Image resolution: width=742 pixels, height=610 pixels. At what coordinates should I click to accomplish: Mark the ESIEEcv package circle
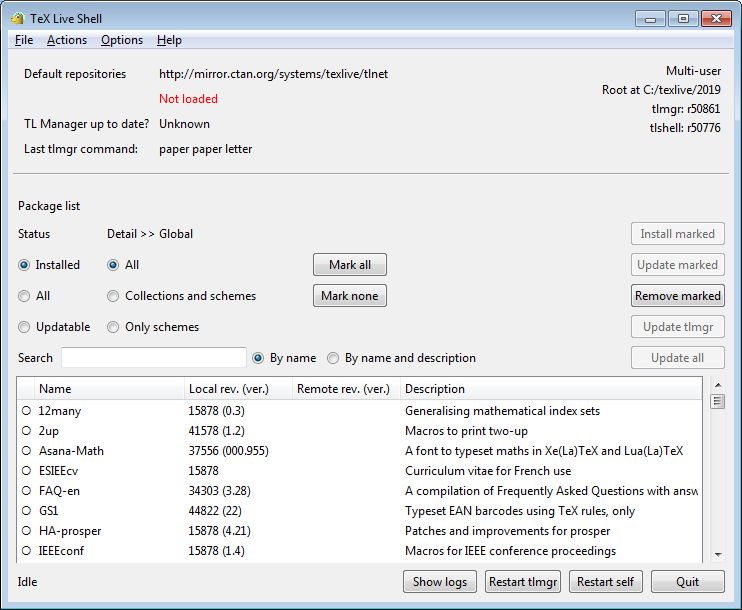pyautogui.click(x=26, y=471)
